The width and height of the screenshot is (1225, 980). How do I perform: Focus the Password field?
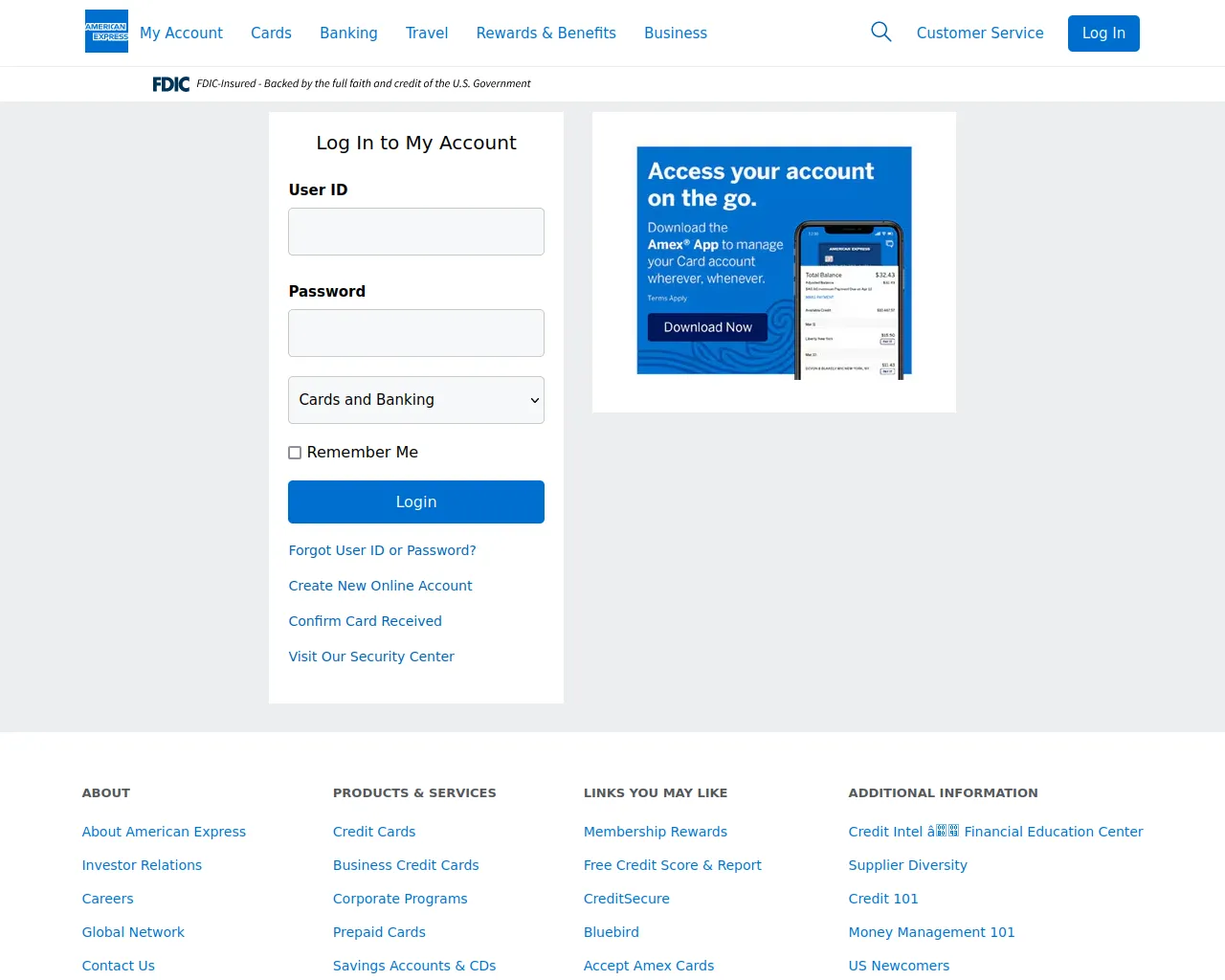click(x=416, y=333)
